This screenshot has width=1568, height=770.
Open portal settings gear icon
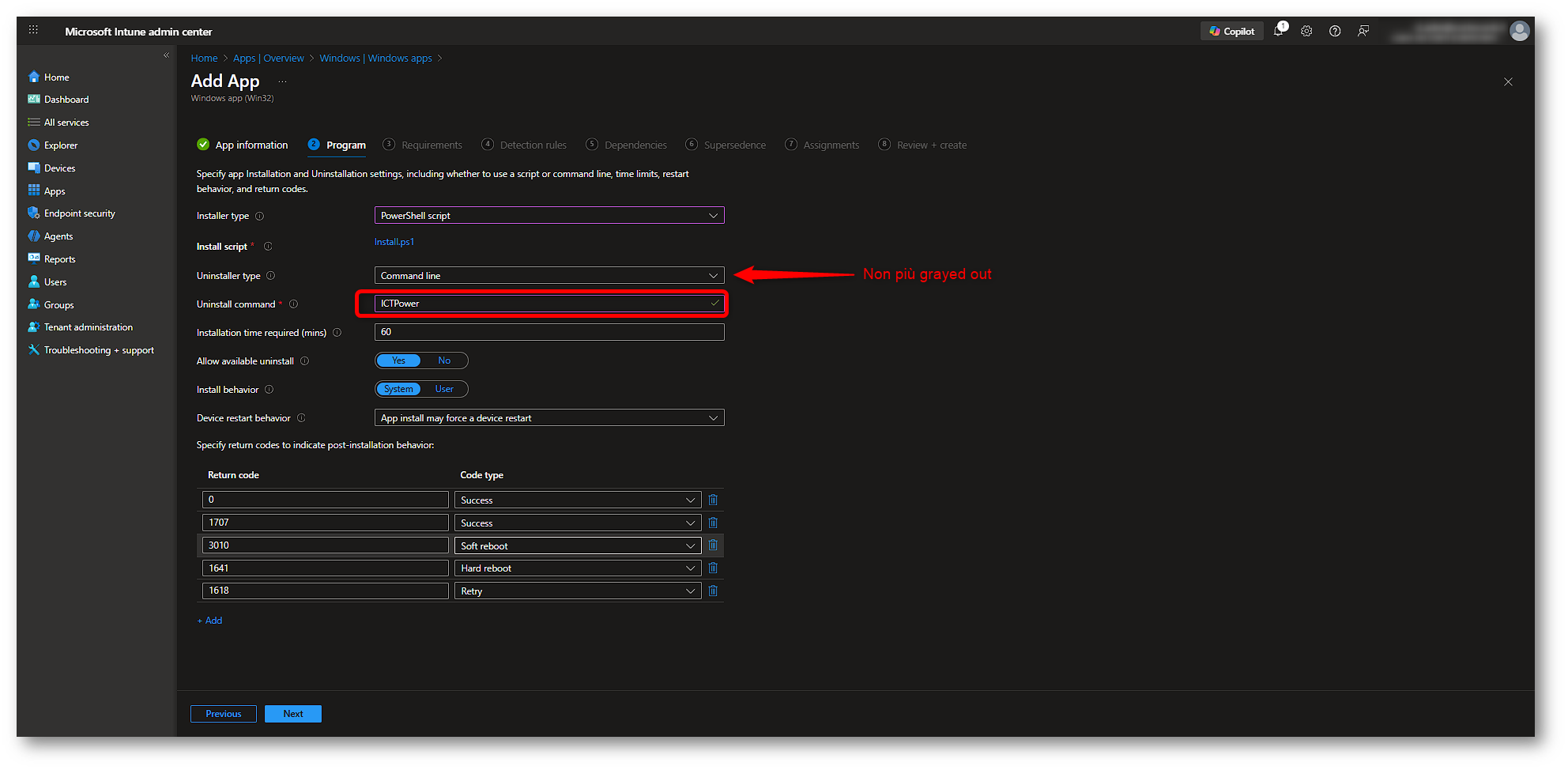pos(1306,32)
